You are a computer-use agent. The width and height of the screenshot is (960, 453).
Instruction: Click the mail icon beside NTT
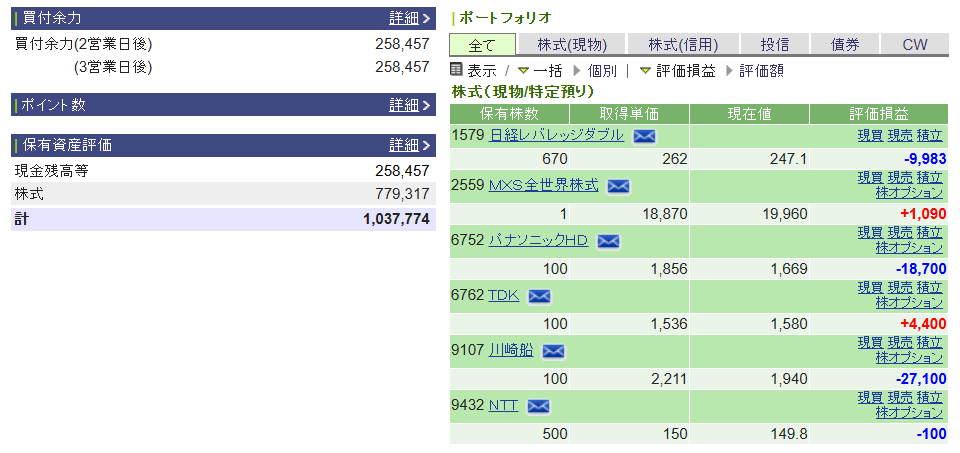point(538,406)
